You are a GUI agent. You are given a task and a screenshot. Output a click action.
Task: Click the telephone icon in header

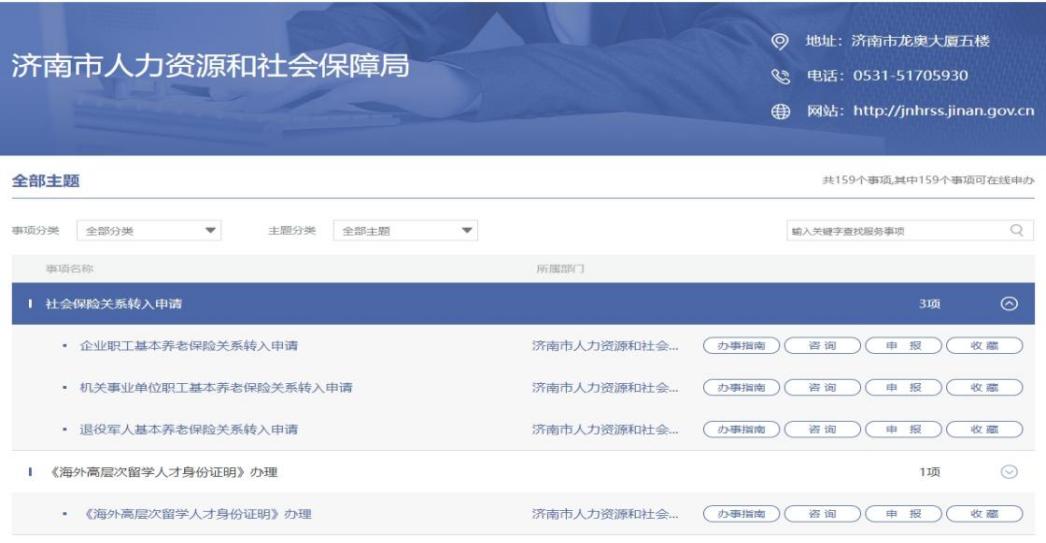pyautogui.click(x=783, y=76)
